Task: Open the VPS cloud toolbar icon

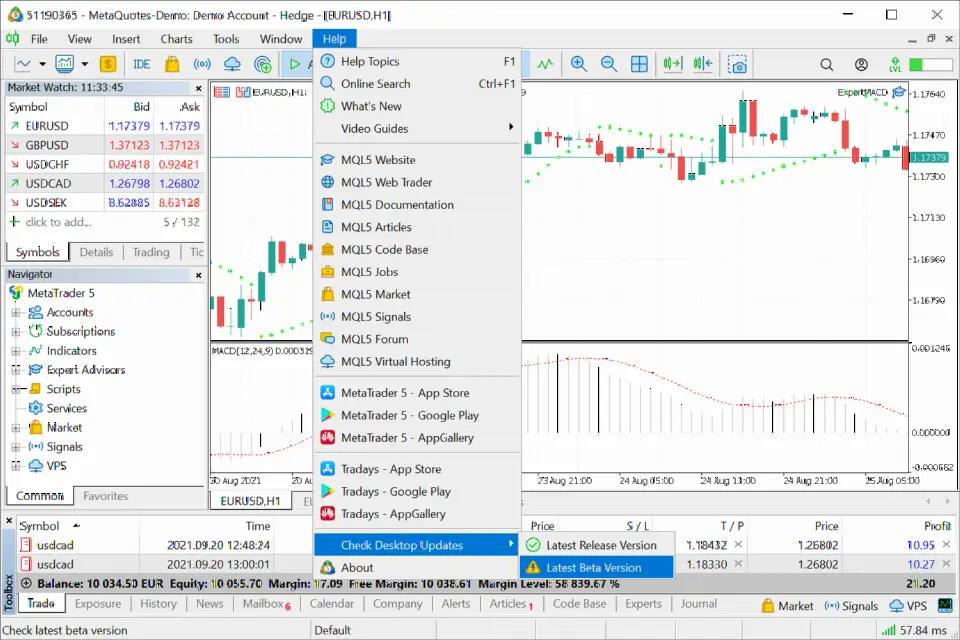Action: point(232,64)
